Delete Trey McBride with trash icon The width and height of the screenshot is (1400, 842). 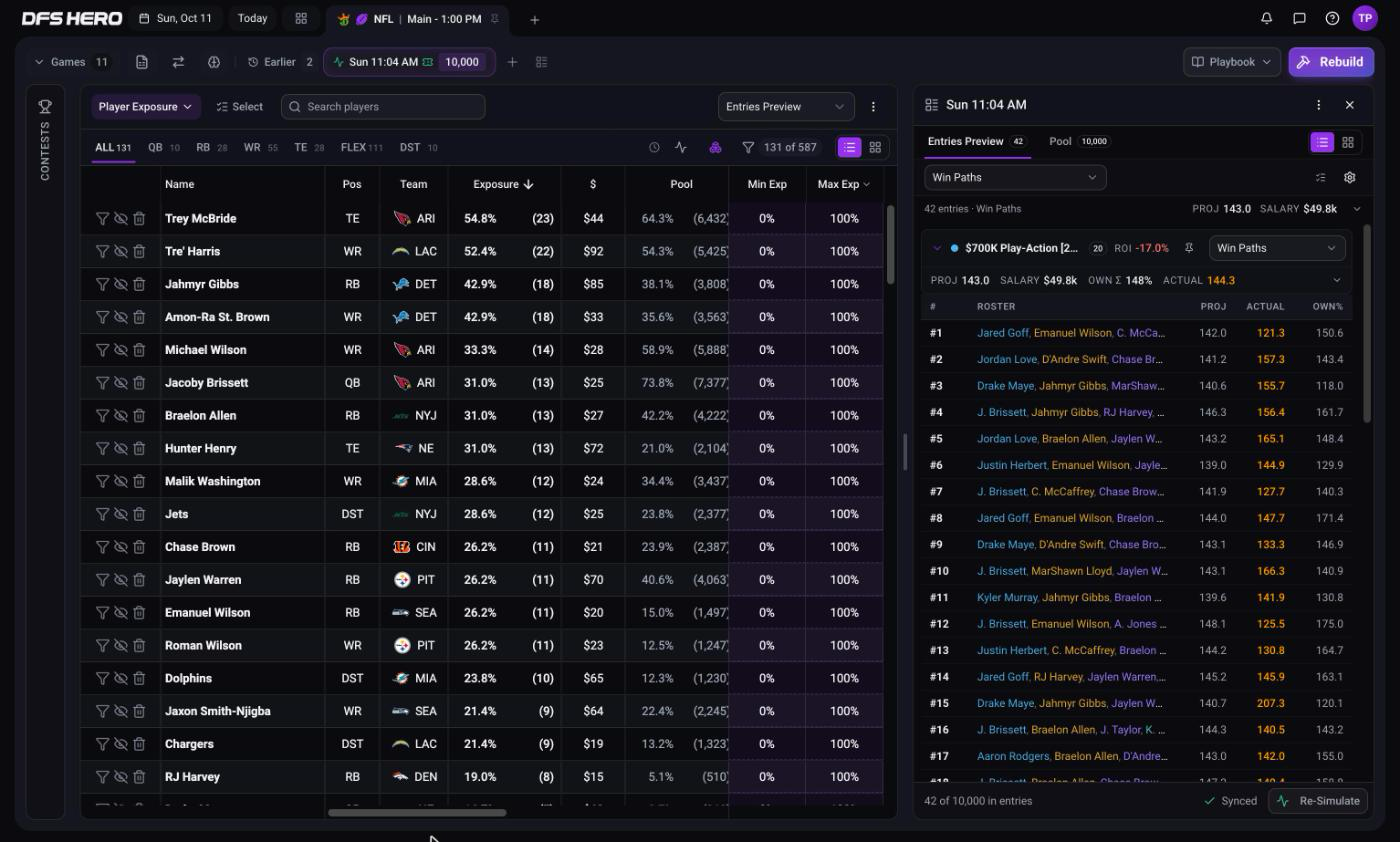coord(139,218)
